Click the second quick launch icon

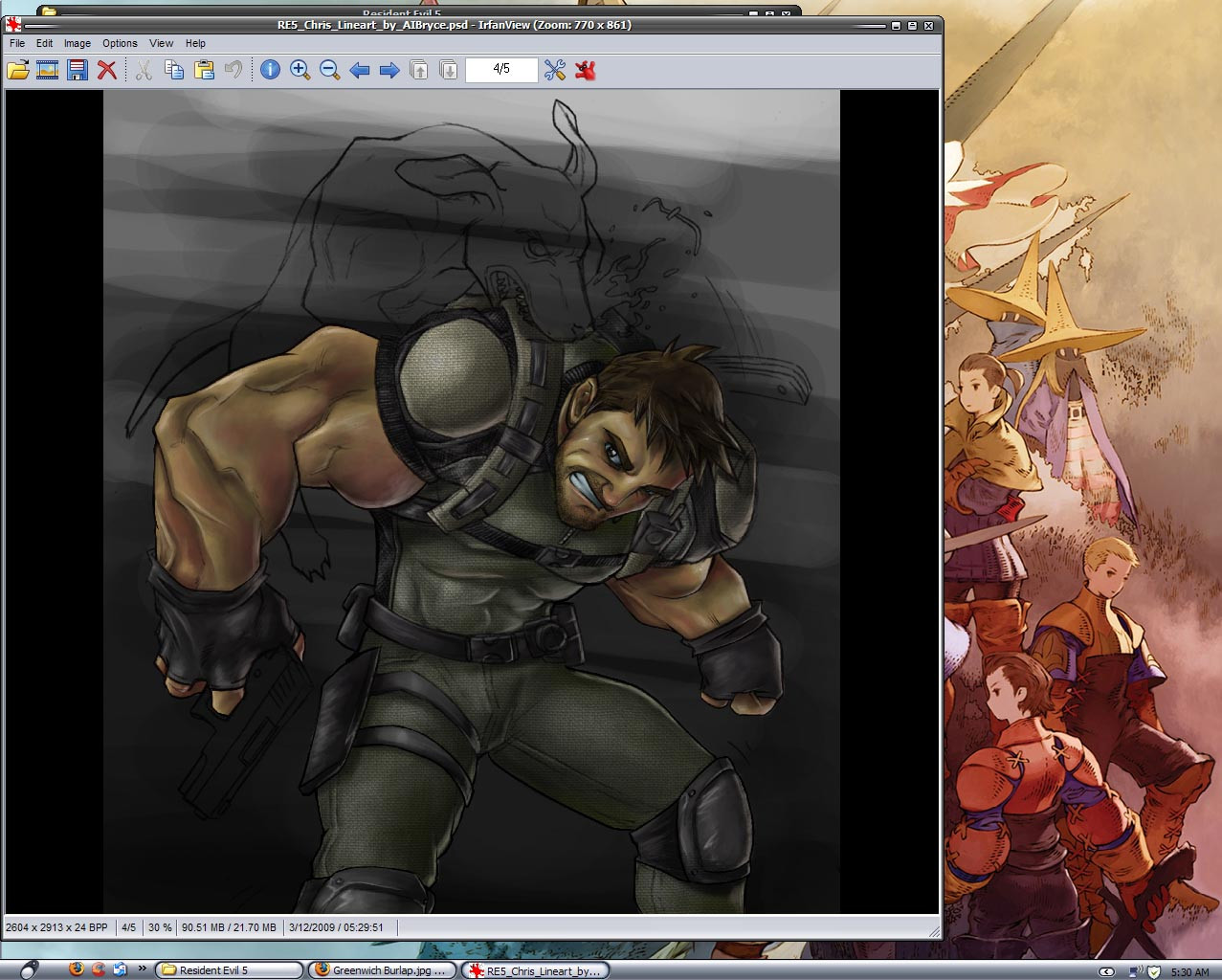[98, 969]
